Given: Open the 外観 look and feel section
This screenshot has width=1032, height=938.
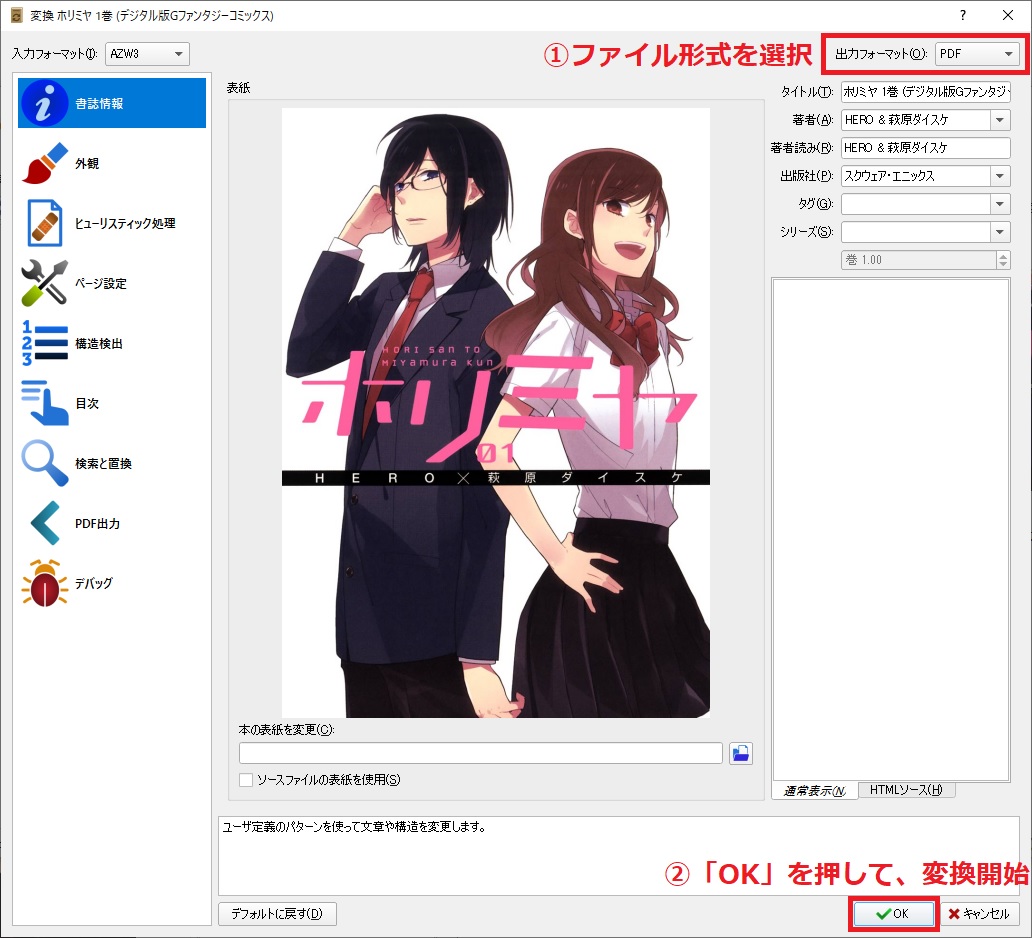Looking at the screenshot, I should pyautogui.click(x=112, y=163).
